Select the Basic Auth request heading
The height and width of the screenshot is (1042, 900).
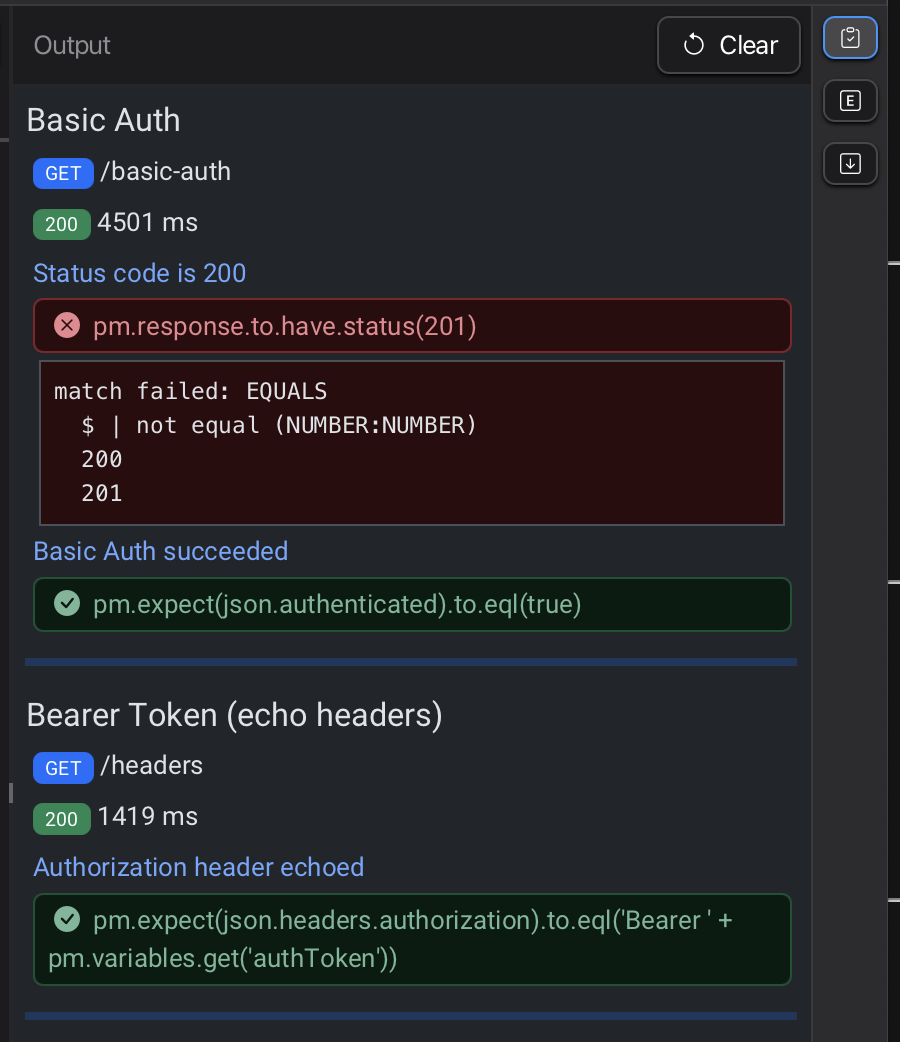(x=103, y=120)
